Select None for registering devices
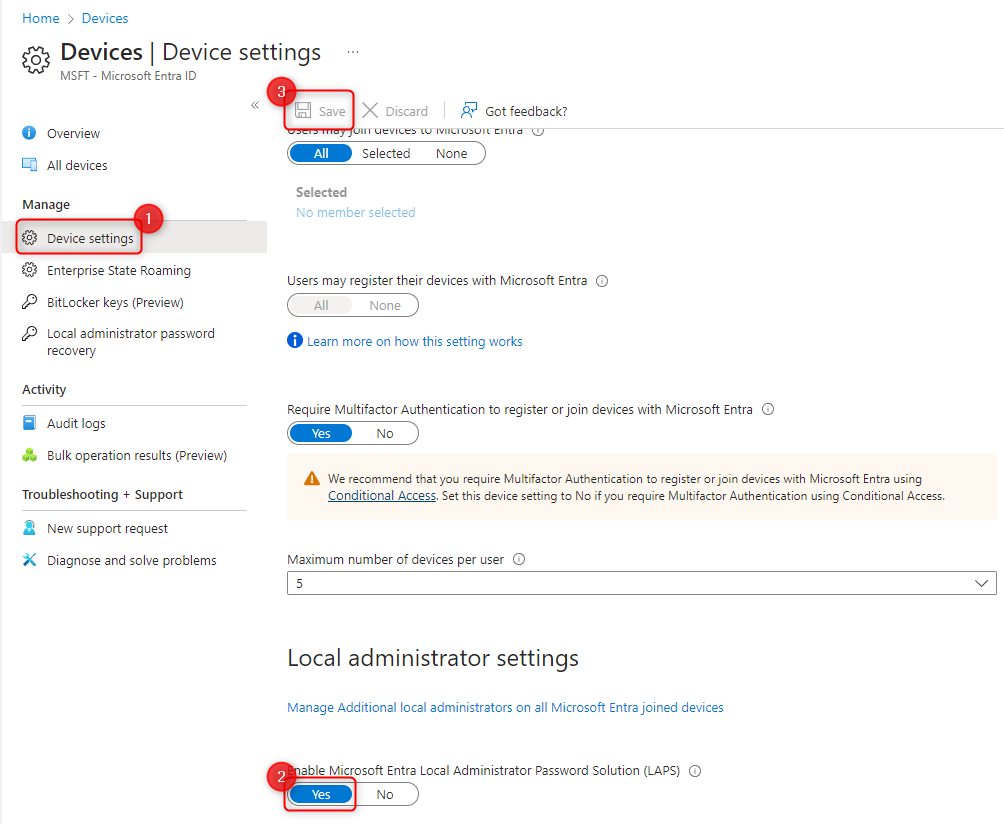The width and height of the screenshot is (1004, 824). pos(385,305)
